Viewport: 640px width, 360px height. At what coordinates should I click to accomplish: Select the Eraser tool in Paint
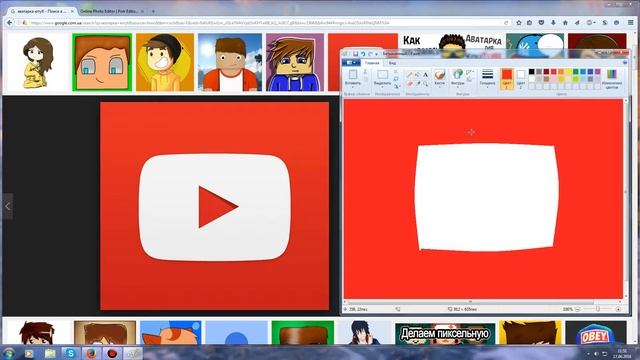click(x=409, y=83)
